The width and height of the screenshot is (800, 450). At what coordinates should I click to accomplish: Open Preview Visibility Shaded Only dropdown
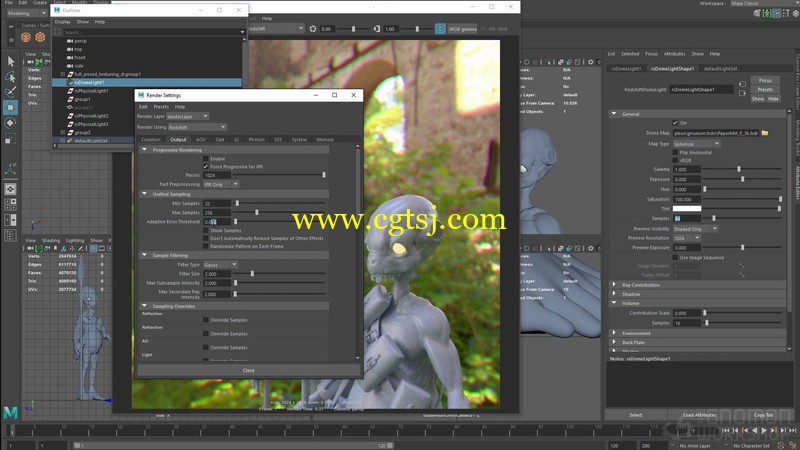695,229
